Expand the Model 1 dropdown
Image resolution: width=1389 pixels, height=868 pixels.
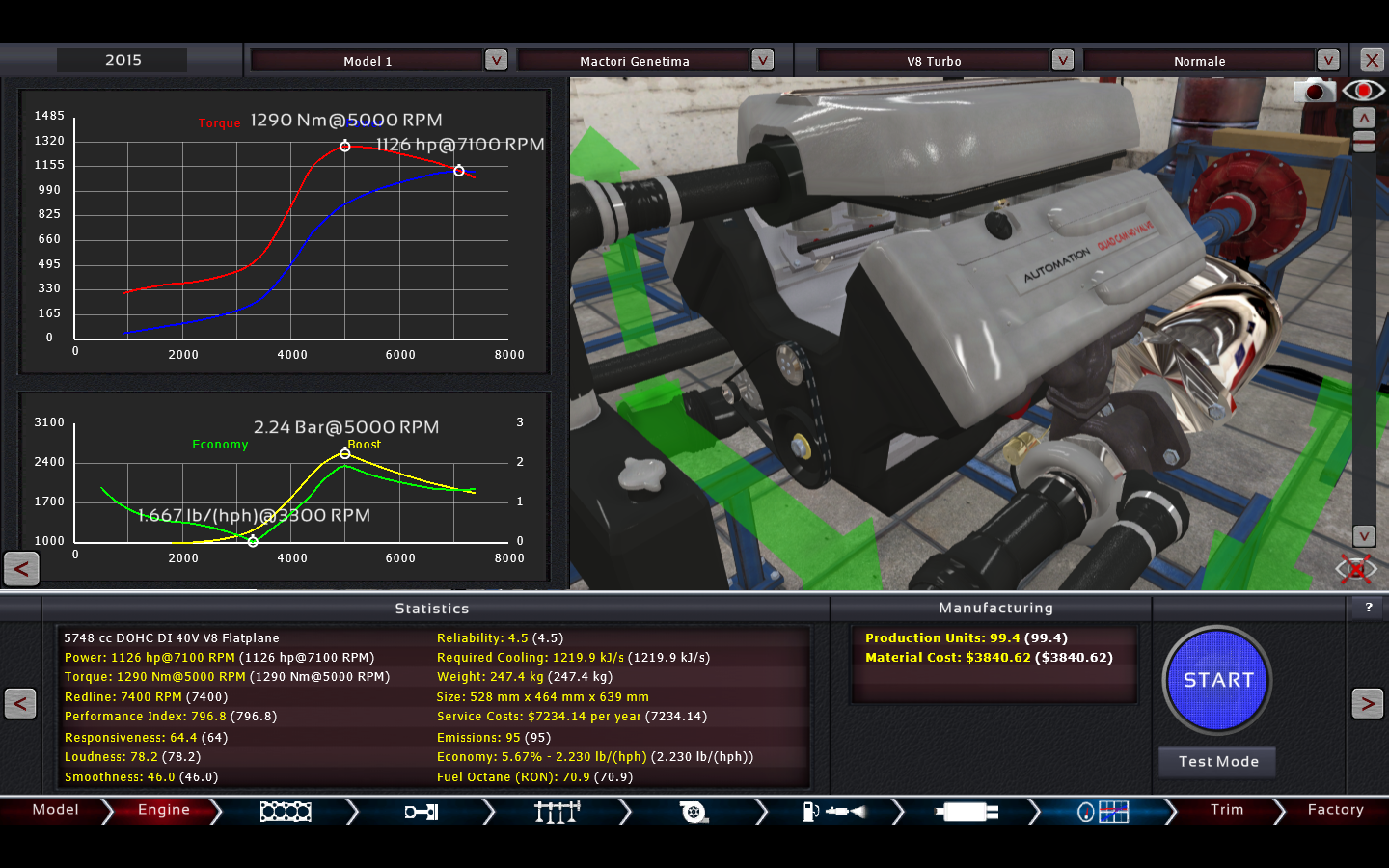496,60
